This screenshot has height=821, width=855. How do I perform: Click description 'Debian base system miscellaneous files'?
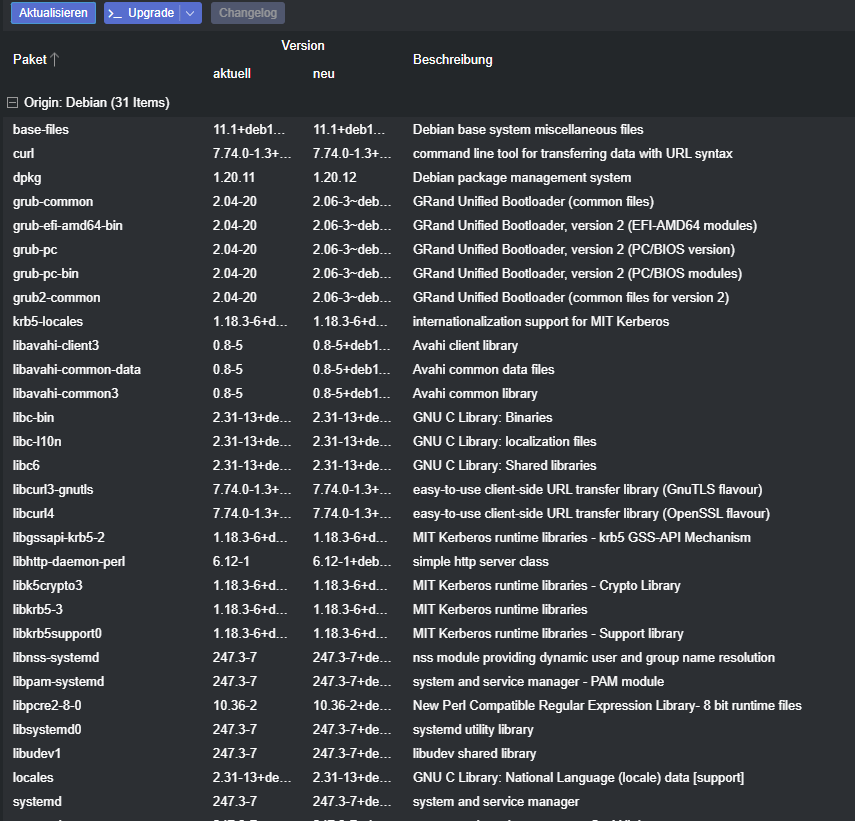point(528,129)
